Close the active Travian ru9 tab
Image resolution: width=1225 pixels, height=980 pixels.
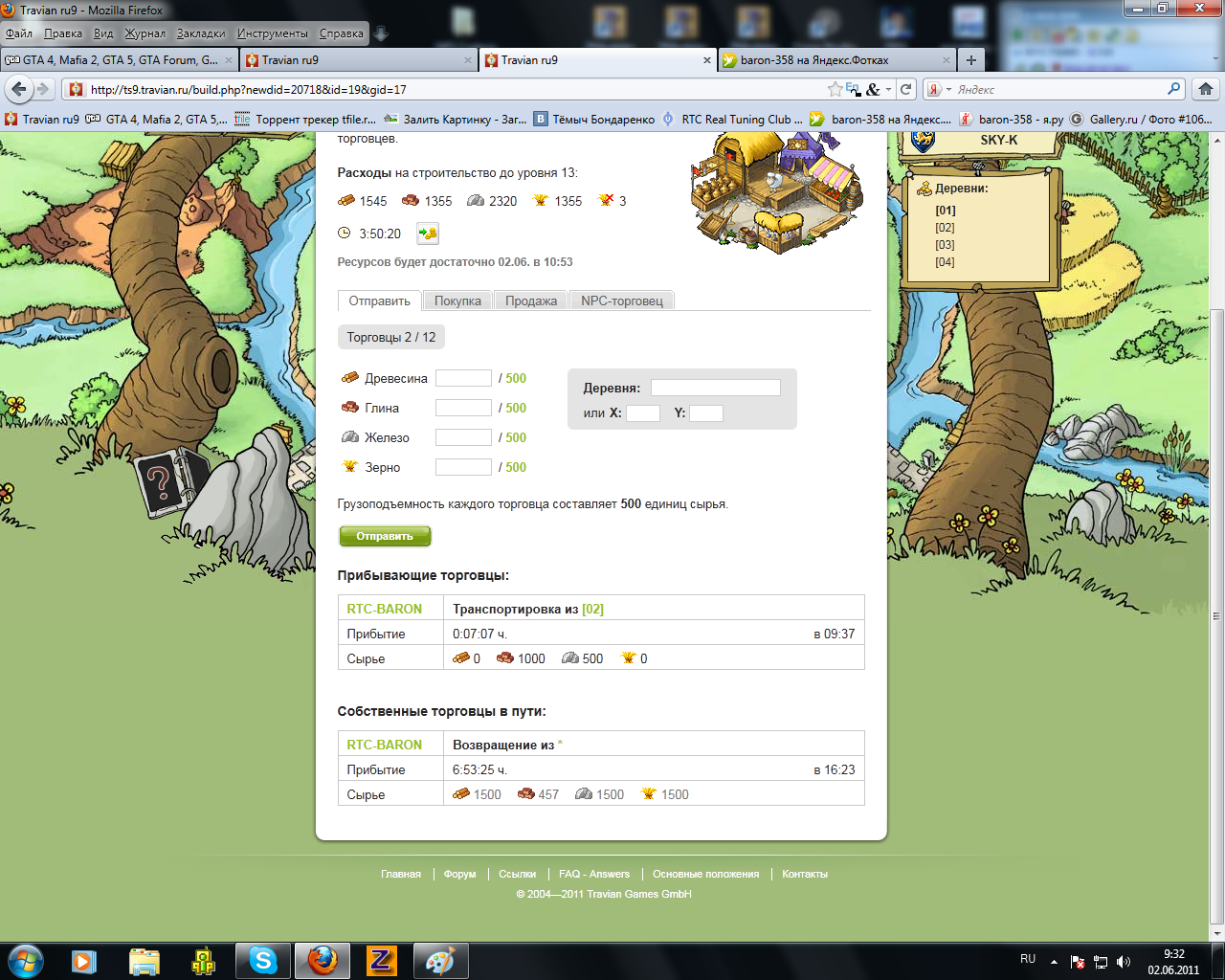click(707, 60)
